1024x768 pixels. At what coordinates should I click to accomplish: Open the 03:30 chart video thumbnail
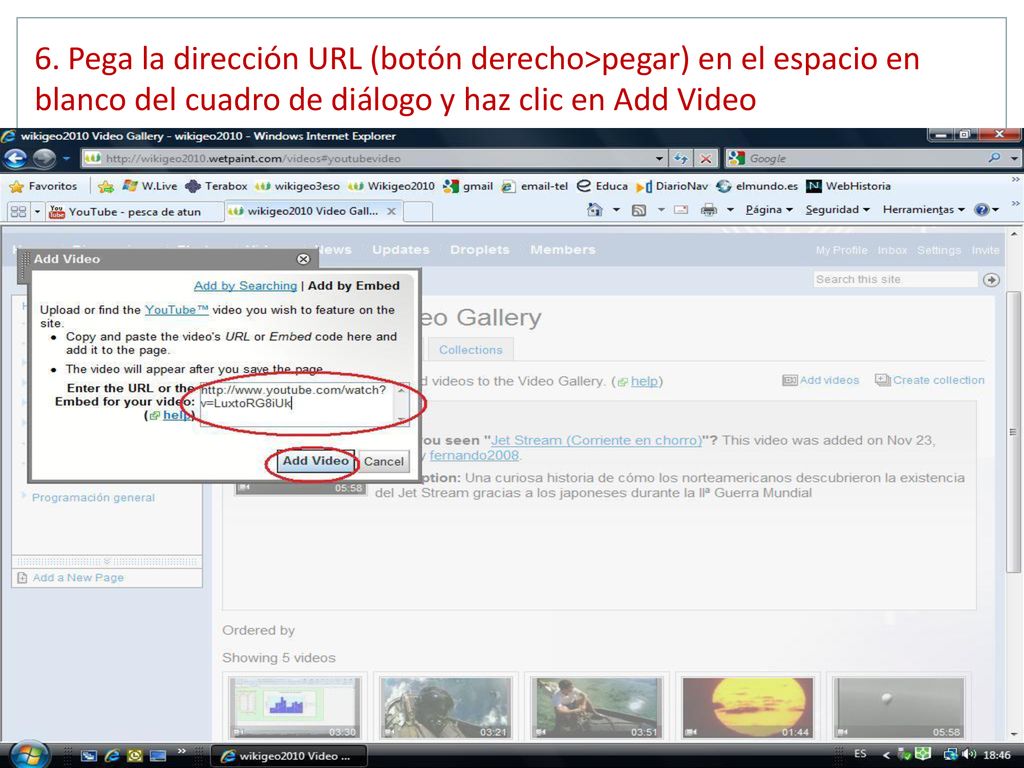pos(295,707)
